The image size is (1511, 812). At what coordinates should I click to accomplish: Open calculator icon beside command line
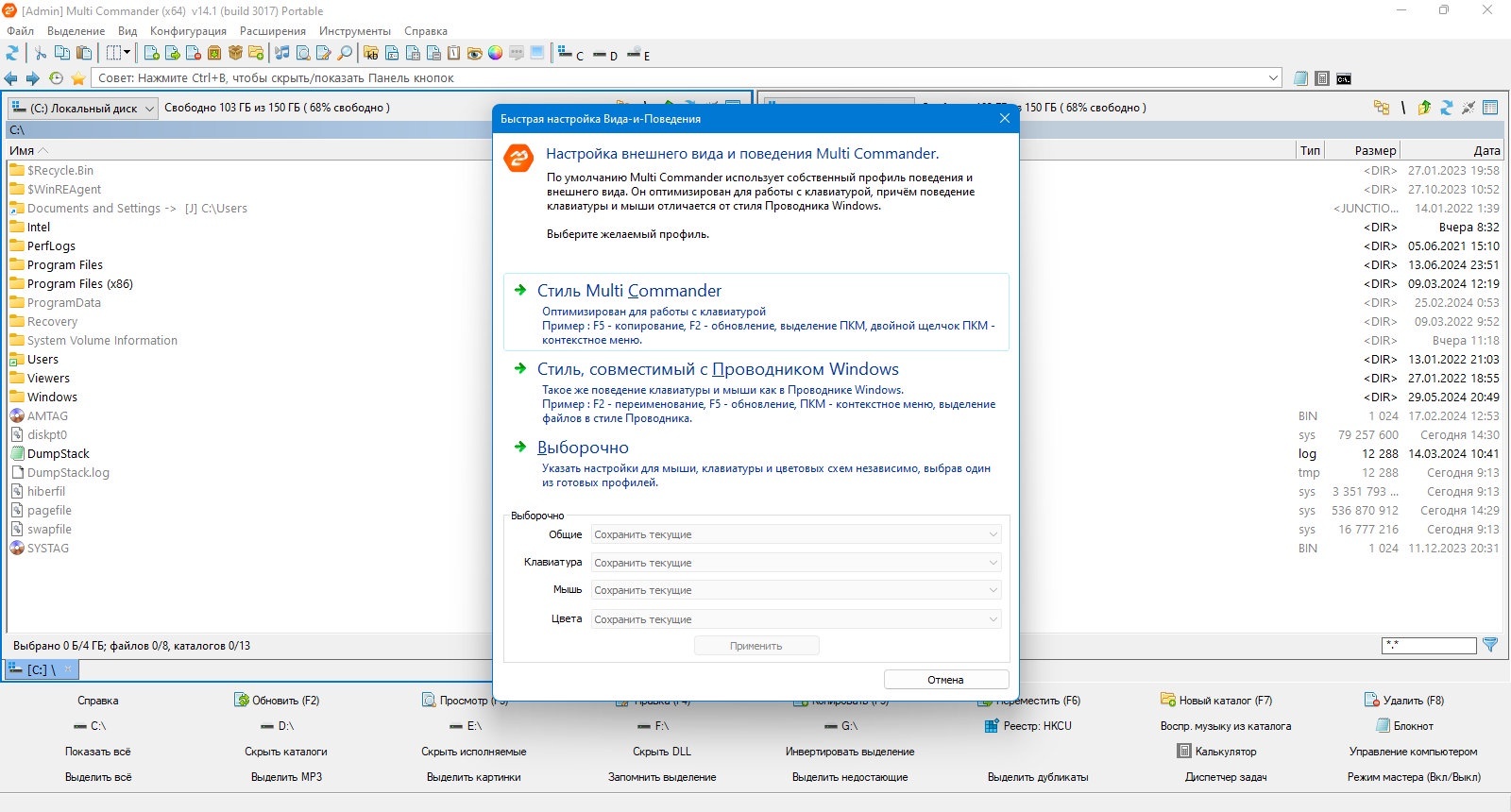(x=1322, y=78)
